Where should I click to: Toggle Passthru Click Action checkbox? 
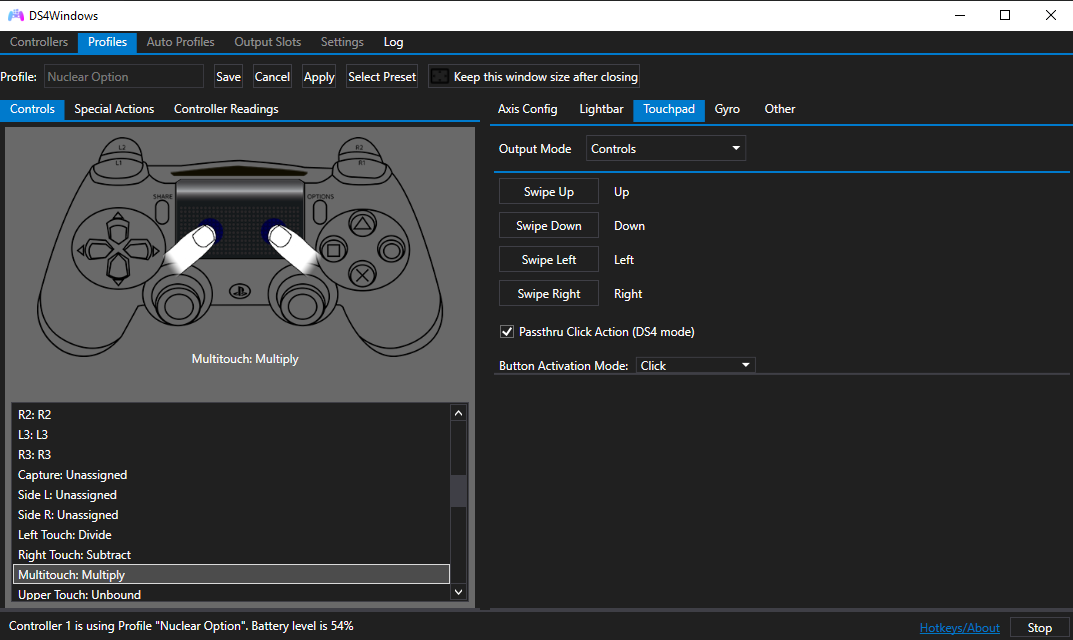click(507, 332)
